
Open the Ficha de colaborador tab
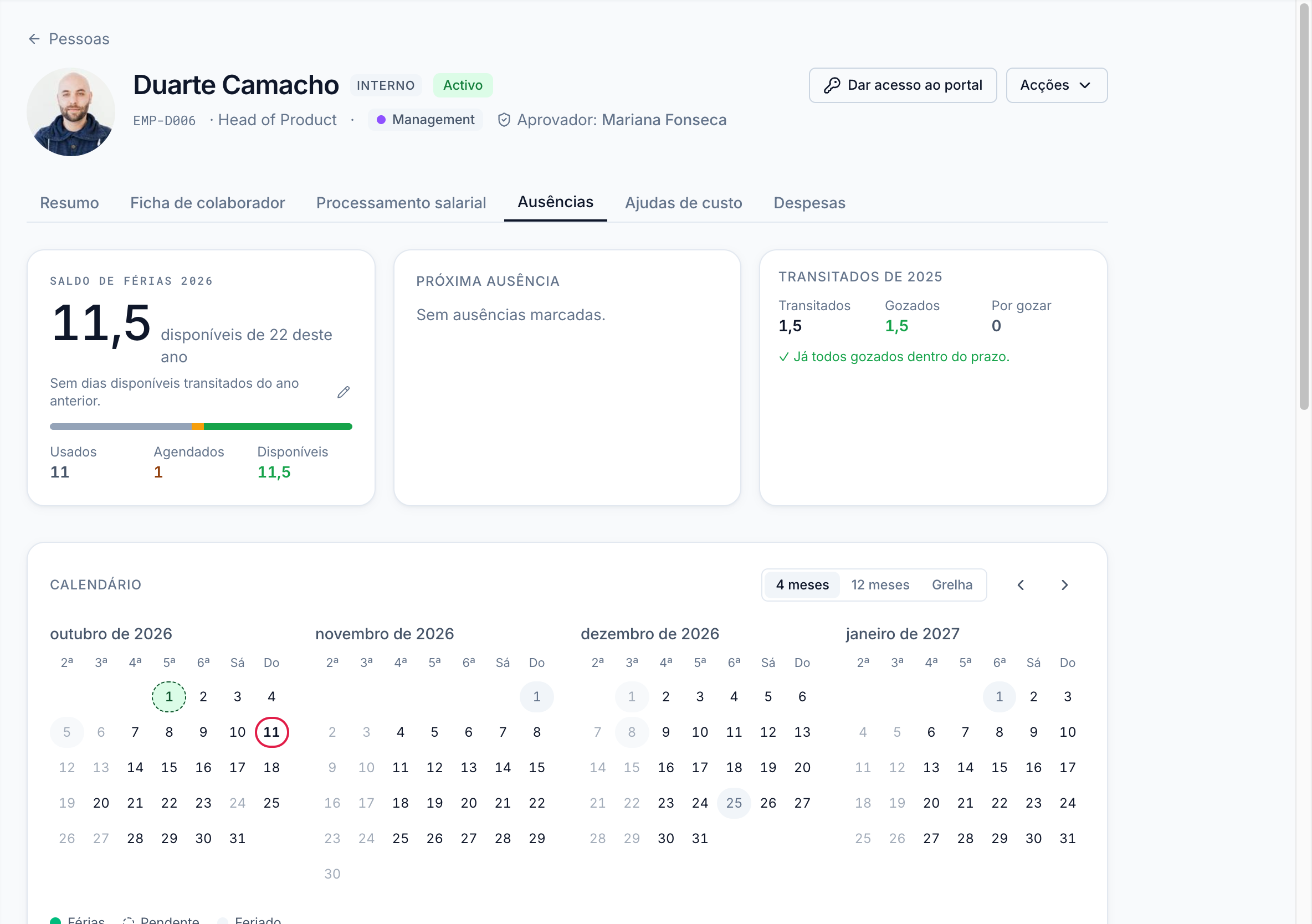click(207, 203)
